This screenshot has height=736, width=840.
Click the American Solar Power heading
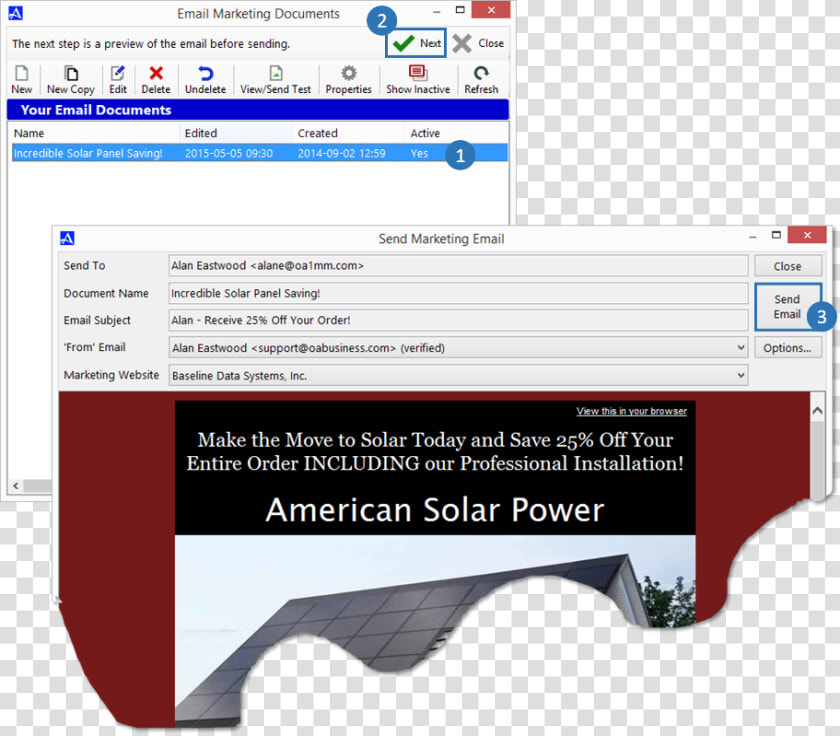435,509
